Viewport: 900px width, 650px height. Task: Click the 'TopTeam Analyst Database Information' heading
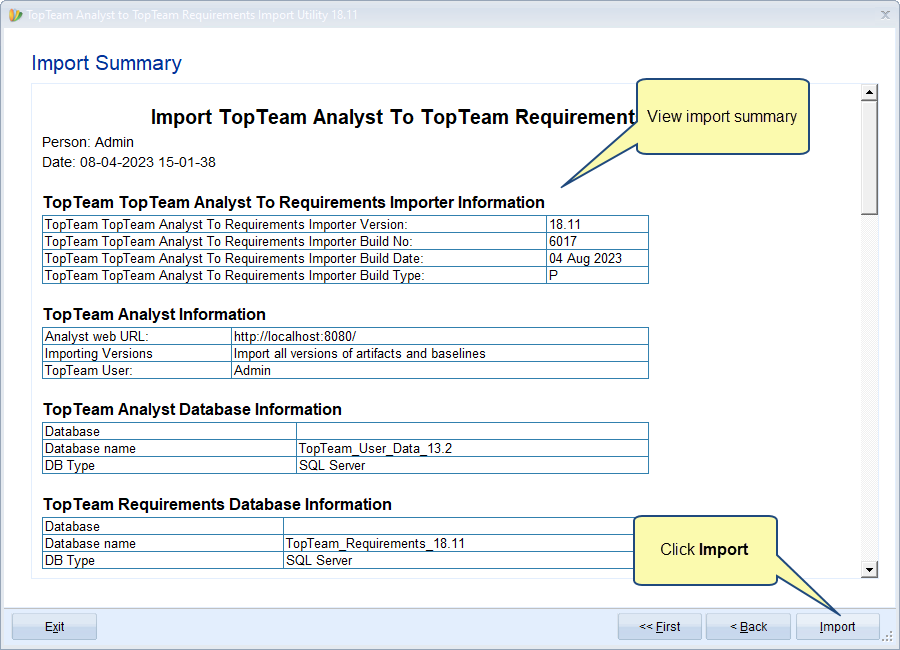click(x=192, y=409)
